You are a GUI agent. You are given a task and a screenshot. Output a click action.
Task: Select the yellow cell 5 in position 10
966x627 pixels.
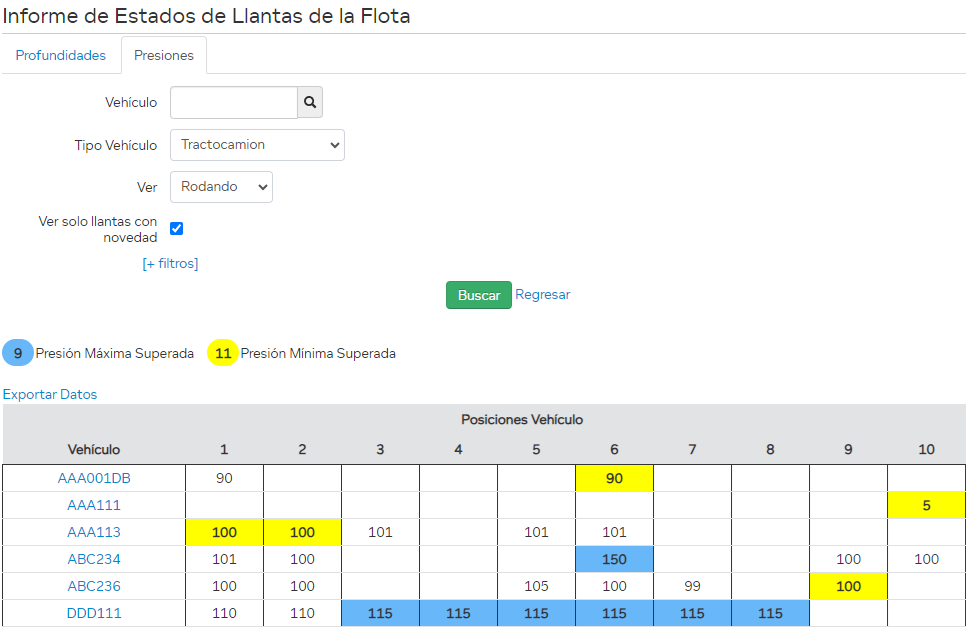(926, 505)
